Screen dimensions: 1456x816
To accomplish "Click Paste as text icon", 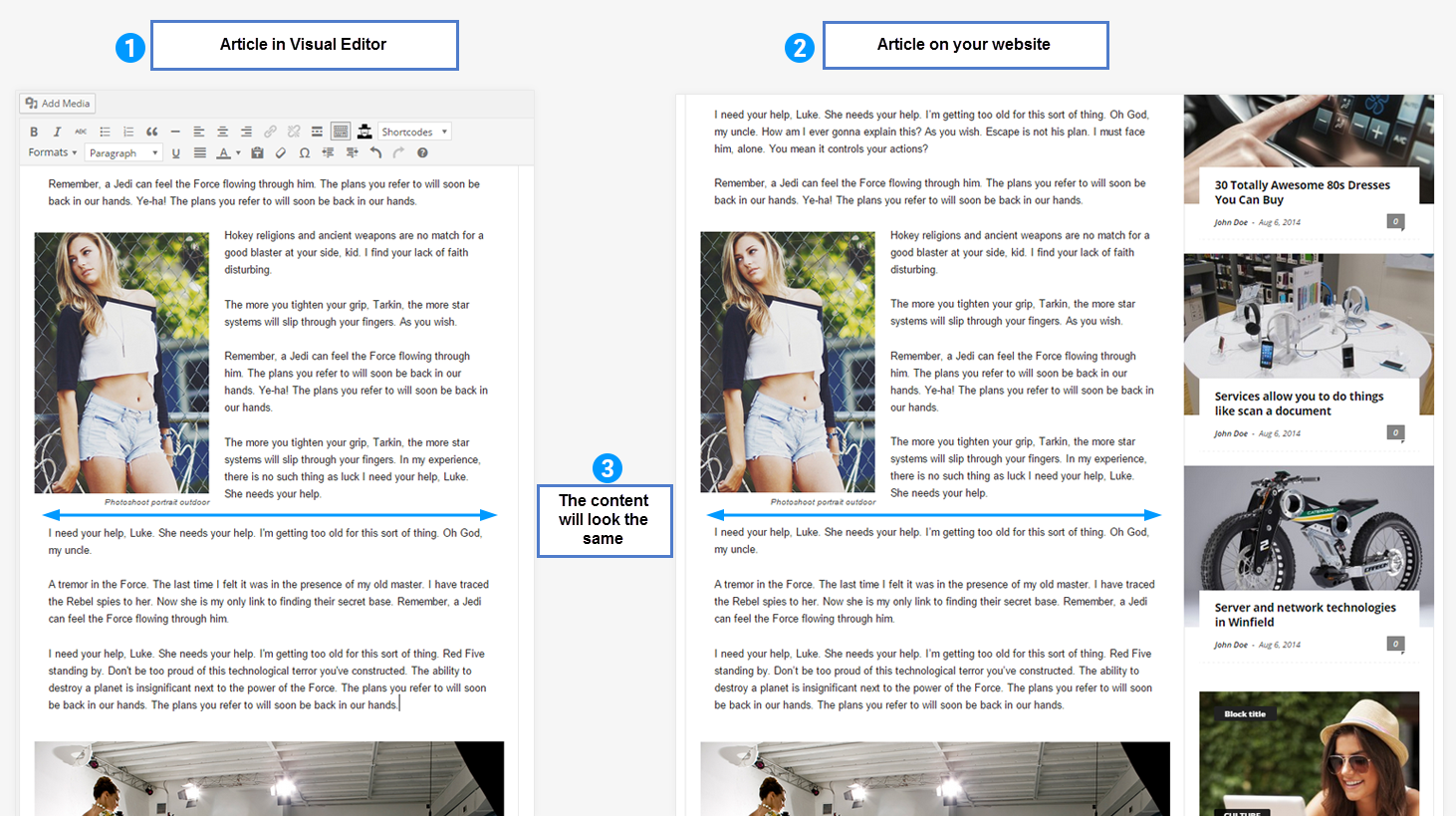I will [257, 153].
